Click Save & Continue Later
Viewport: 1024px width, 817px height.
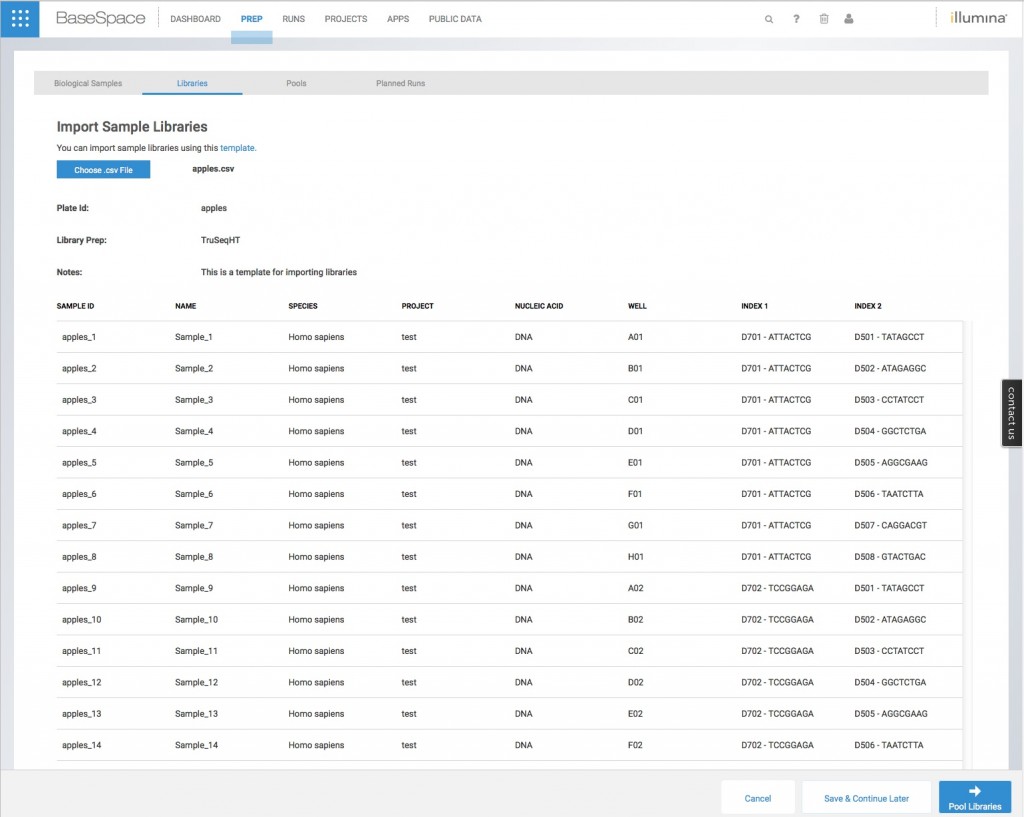866,798
